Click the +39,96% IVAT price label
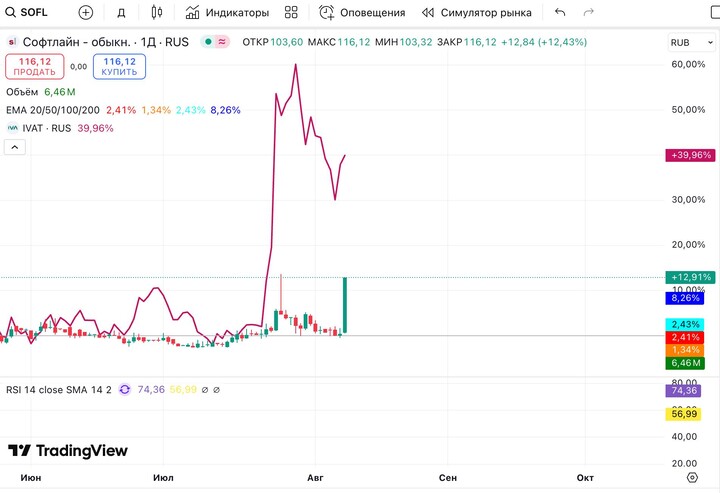 [x=691, y=155]
